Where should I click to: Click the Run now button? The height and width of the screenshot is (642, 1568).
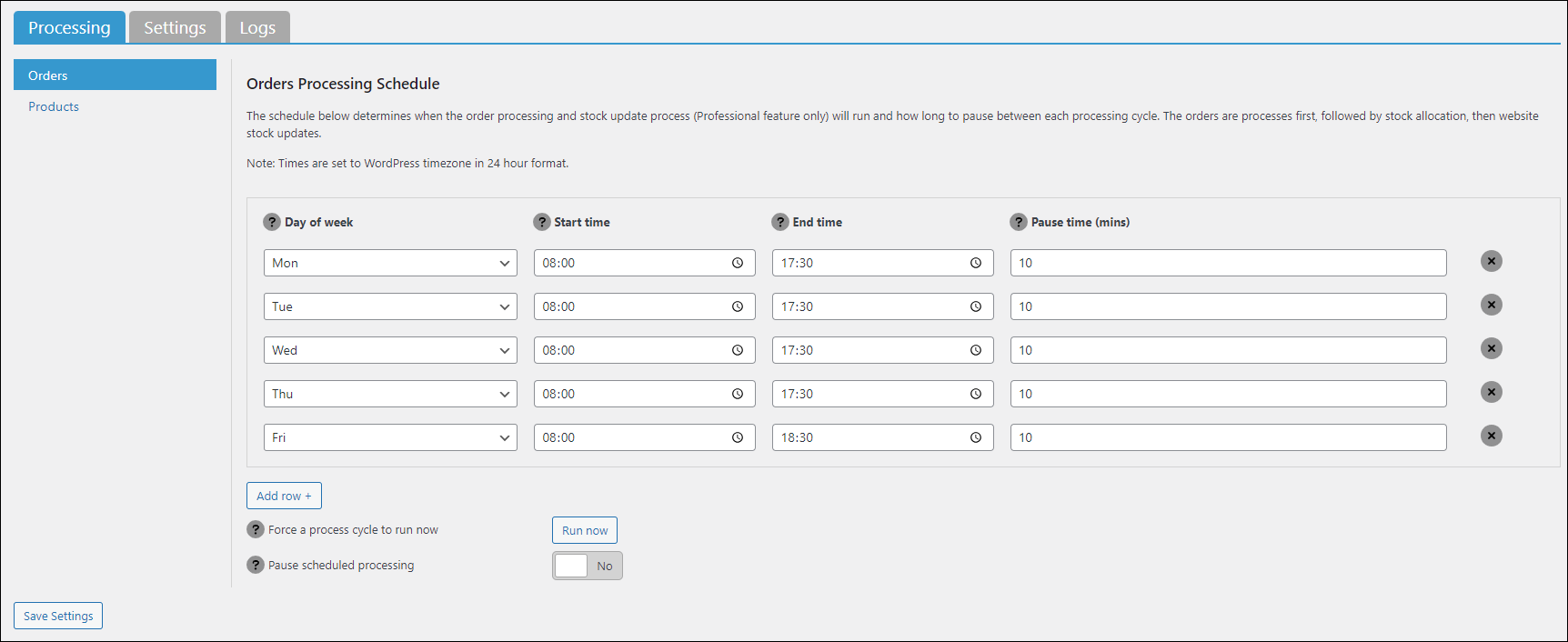(585, 530)
